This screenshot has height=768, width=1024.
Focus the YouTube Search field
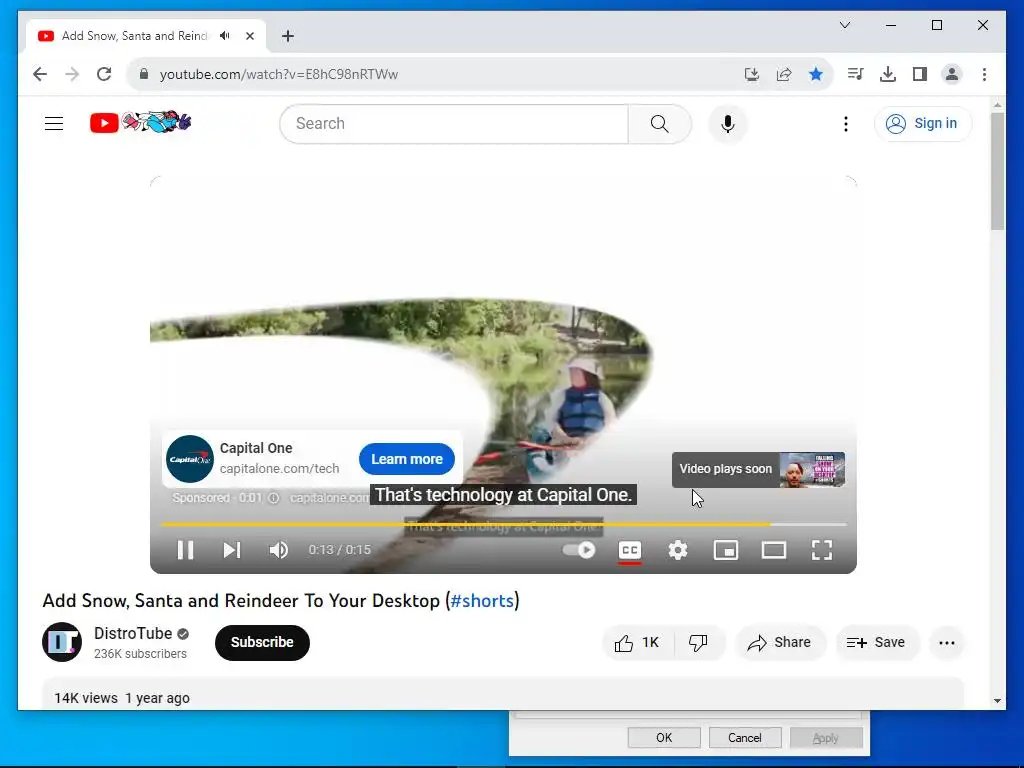pyautogui.click(x=454, y=123)
